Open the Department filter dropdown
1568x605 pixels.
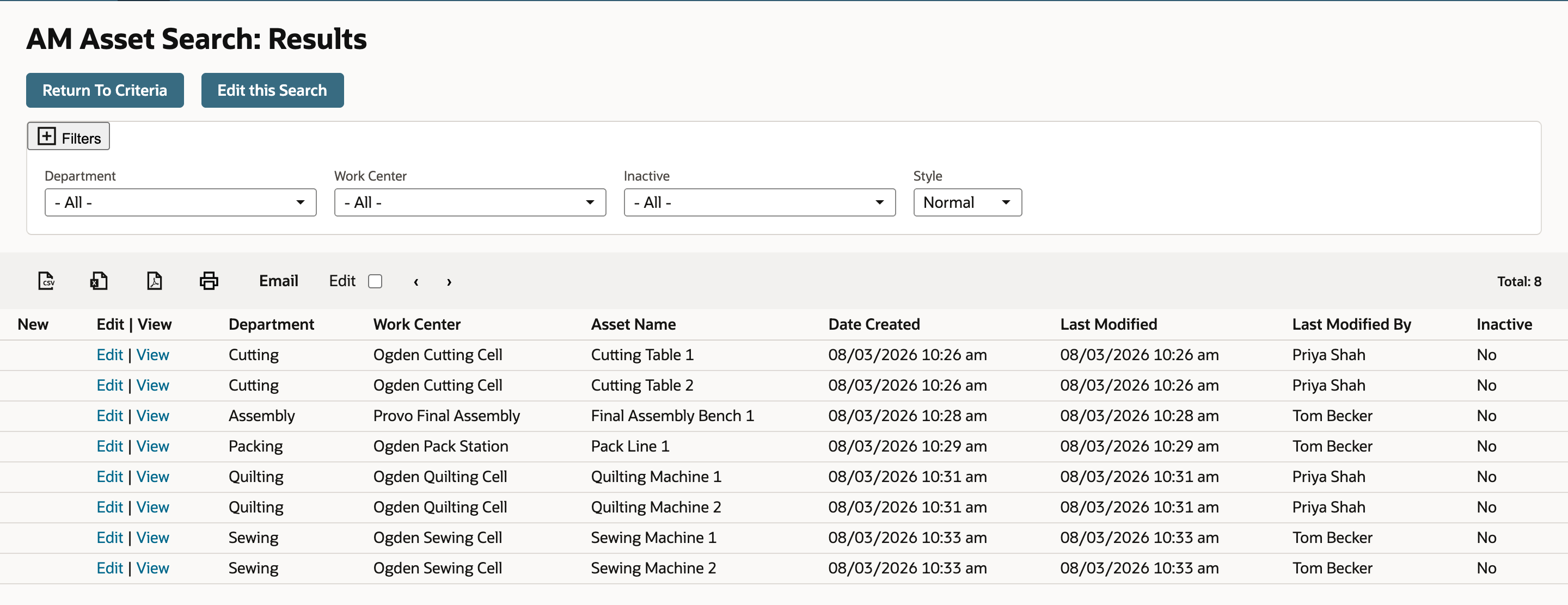tap(180, 202)
